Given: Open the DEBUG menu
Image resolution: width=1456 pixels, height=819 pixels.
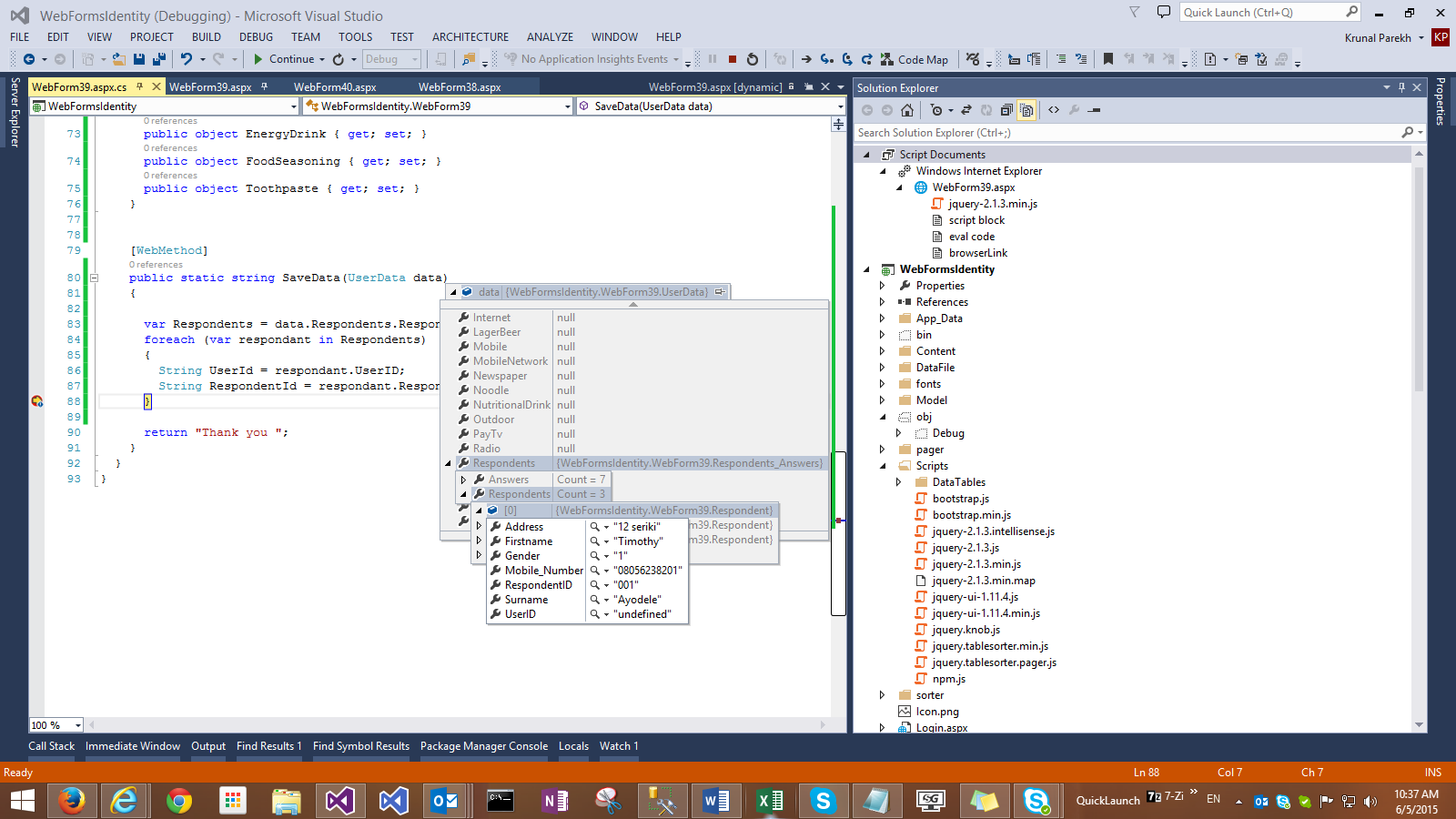Looking at the screenshot, I should [256, 37].
